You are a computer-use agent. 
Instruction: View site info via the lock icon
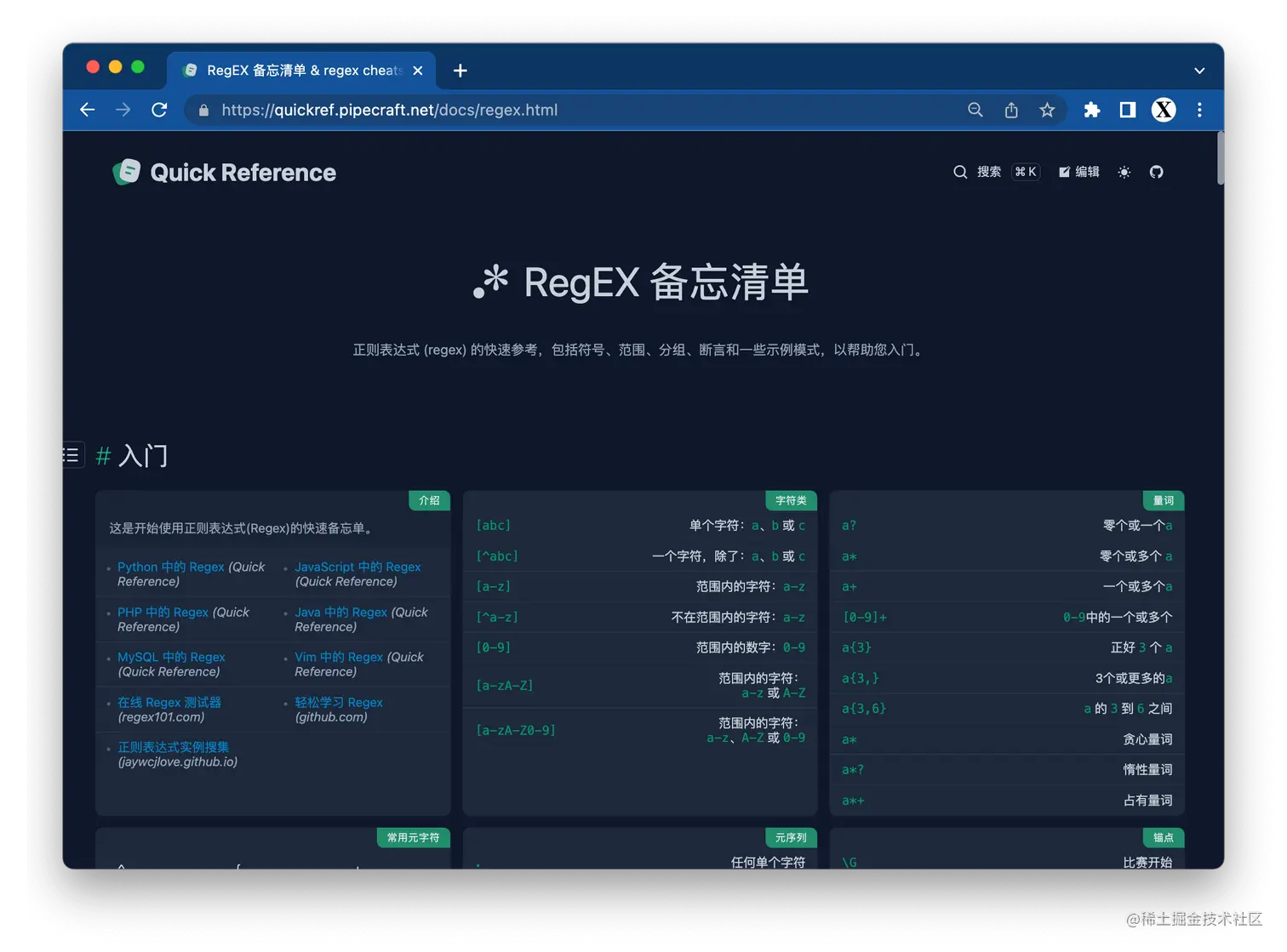[x=203, y=110]
